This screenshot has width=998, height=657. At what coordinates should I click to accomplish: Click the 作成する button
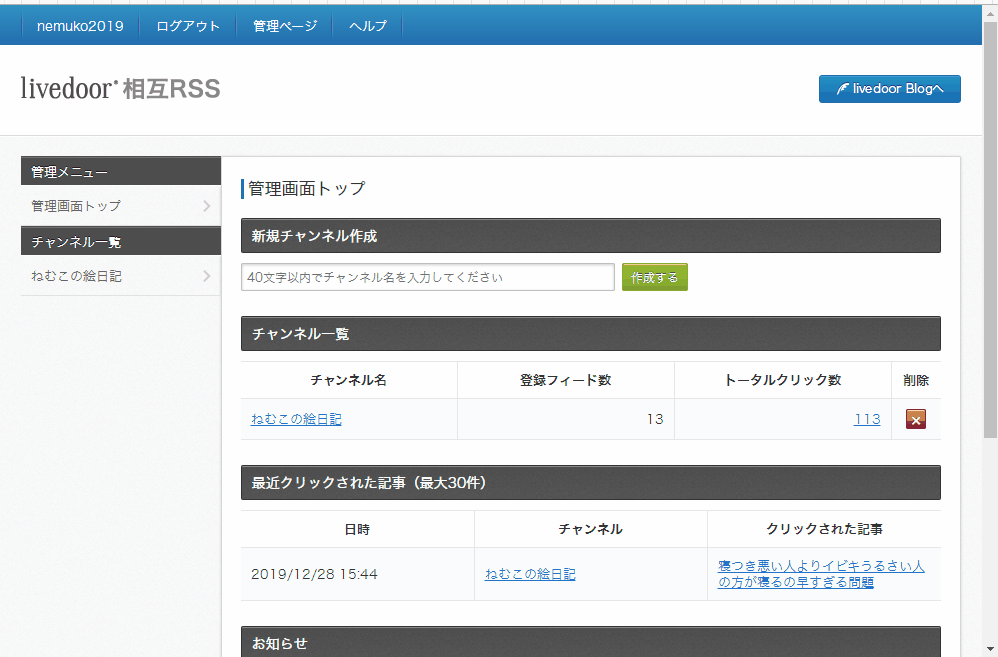point(654,277)
